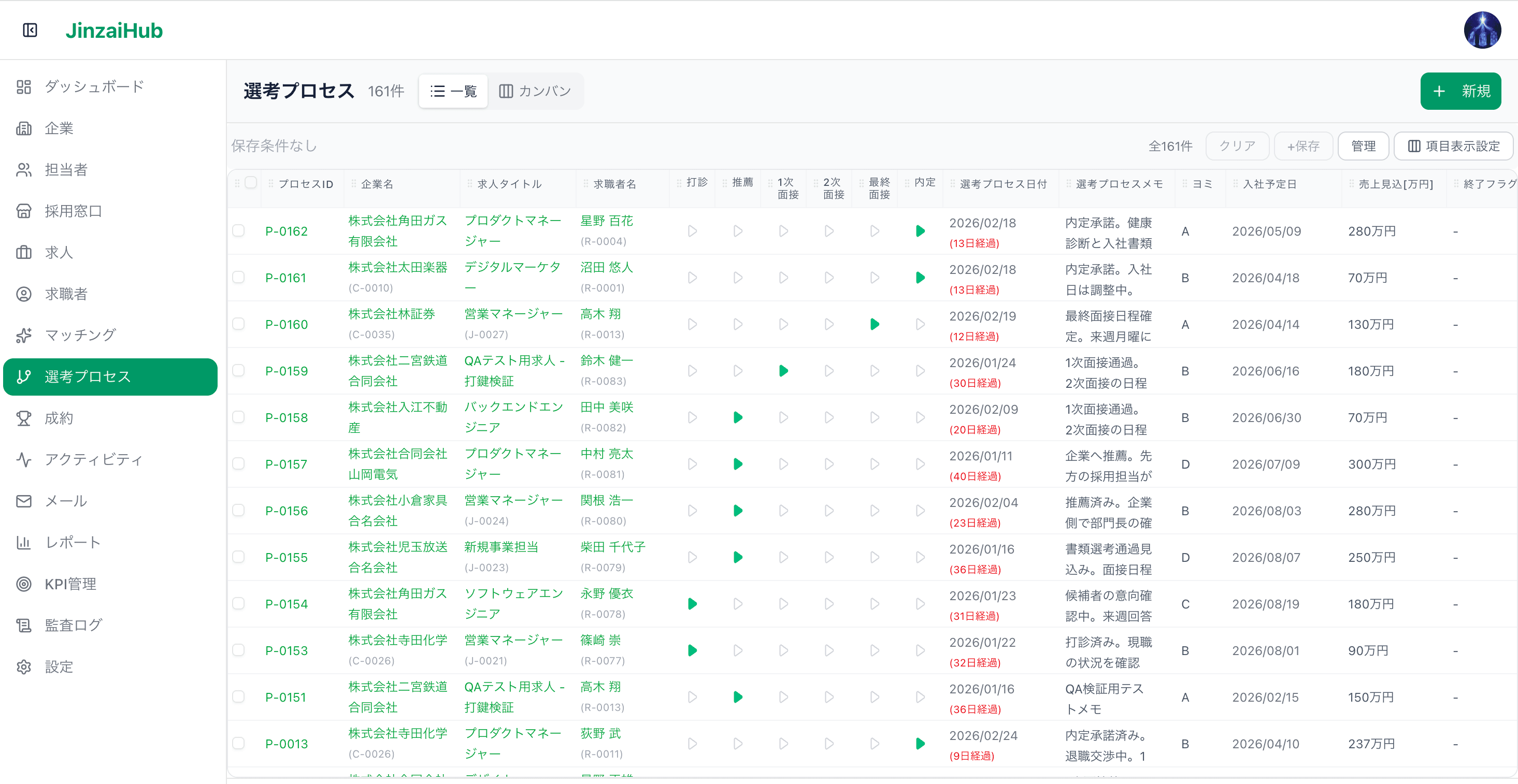Click the クリア button
The height and width of the screenshot is (784, 1518).
pyautogui.click(x=1236, y=146)
